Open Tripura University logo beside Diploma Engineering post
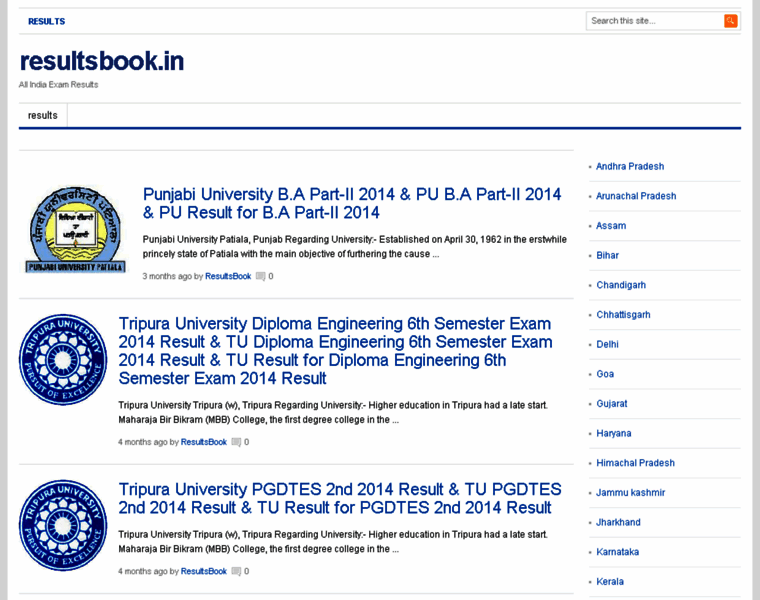This screenshot has height=600, width=760. point(63,360)
